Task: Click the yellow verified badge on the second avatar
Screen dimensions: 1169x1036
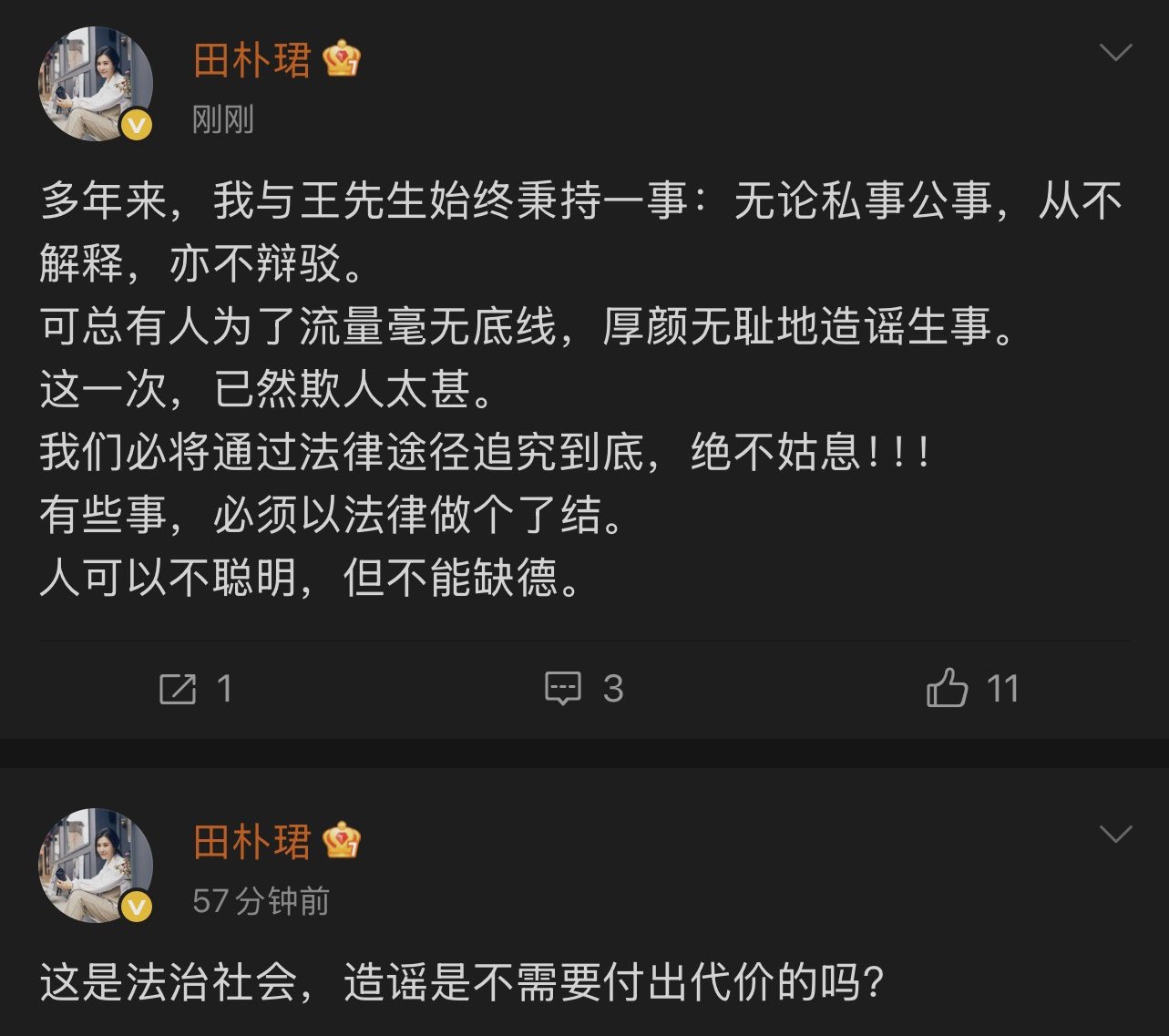Action: (137, 906)
